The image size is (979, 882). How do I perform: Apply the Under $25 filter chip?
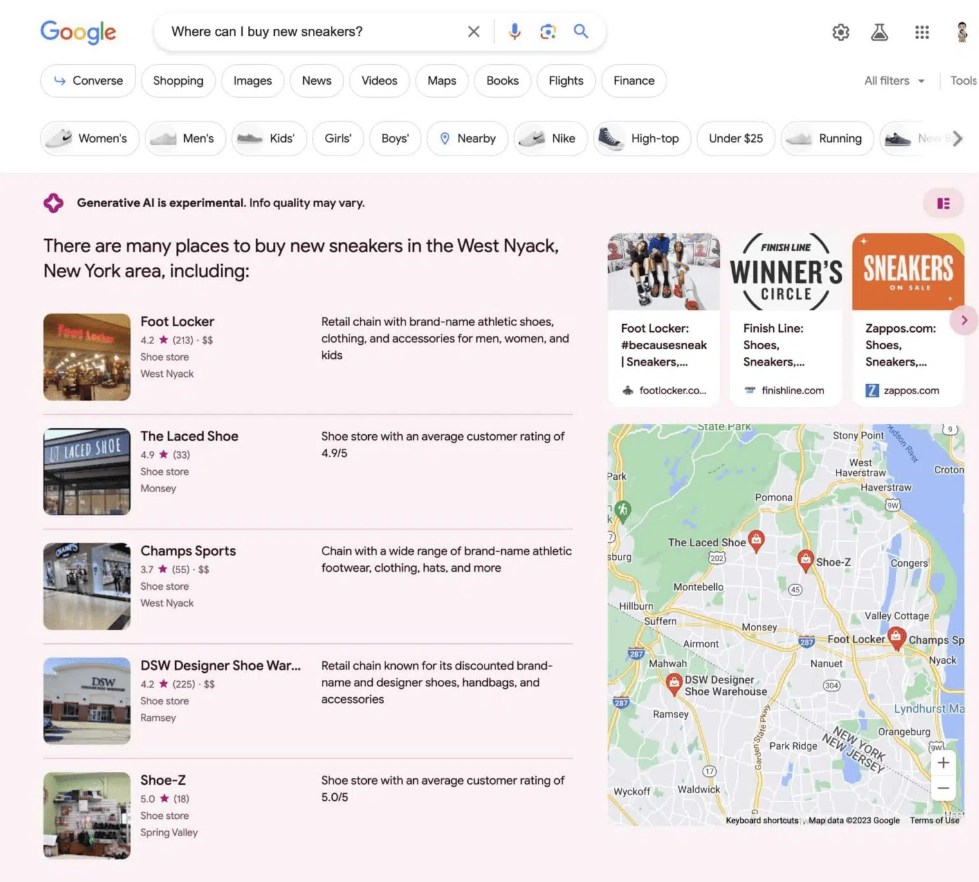[x=735, y=139]
